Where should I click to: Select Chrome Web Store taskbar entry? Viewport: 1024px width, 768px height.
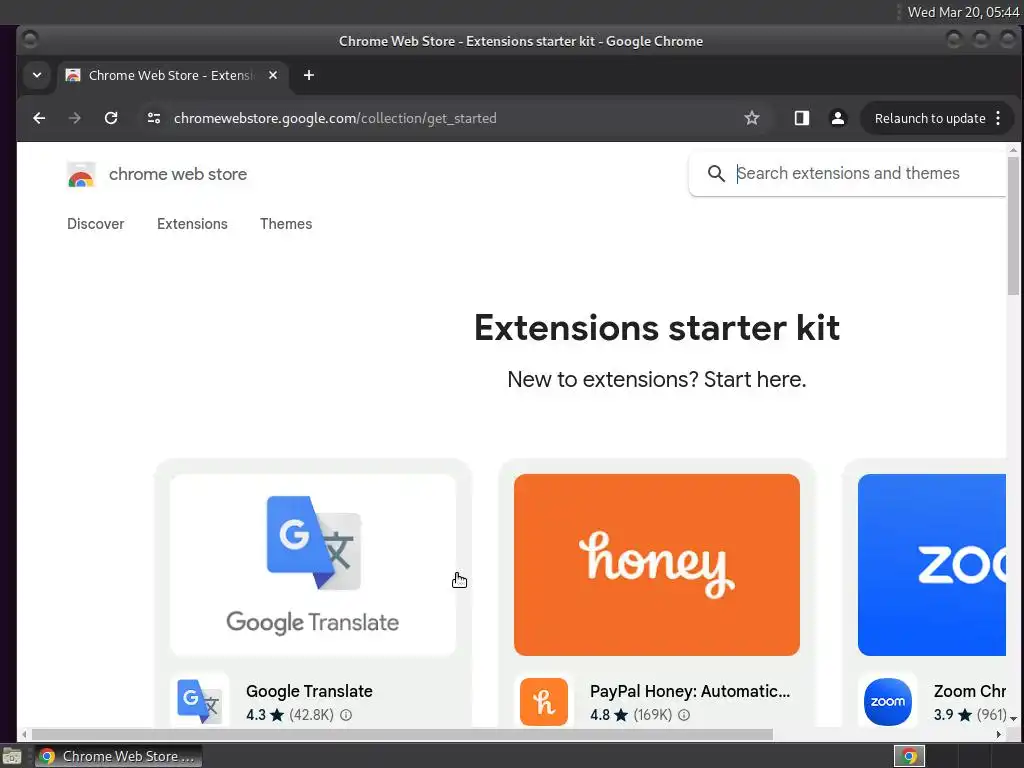coord(119,756)
